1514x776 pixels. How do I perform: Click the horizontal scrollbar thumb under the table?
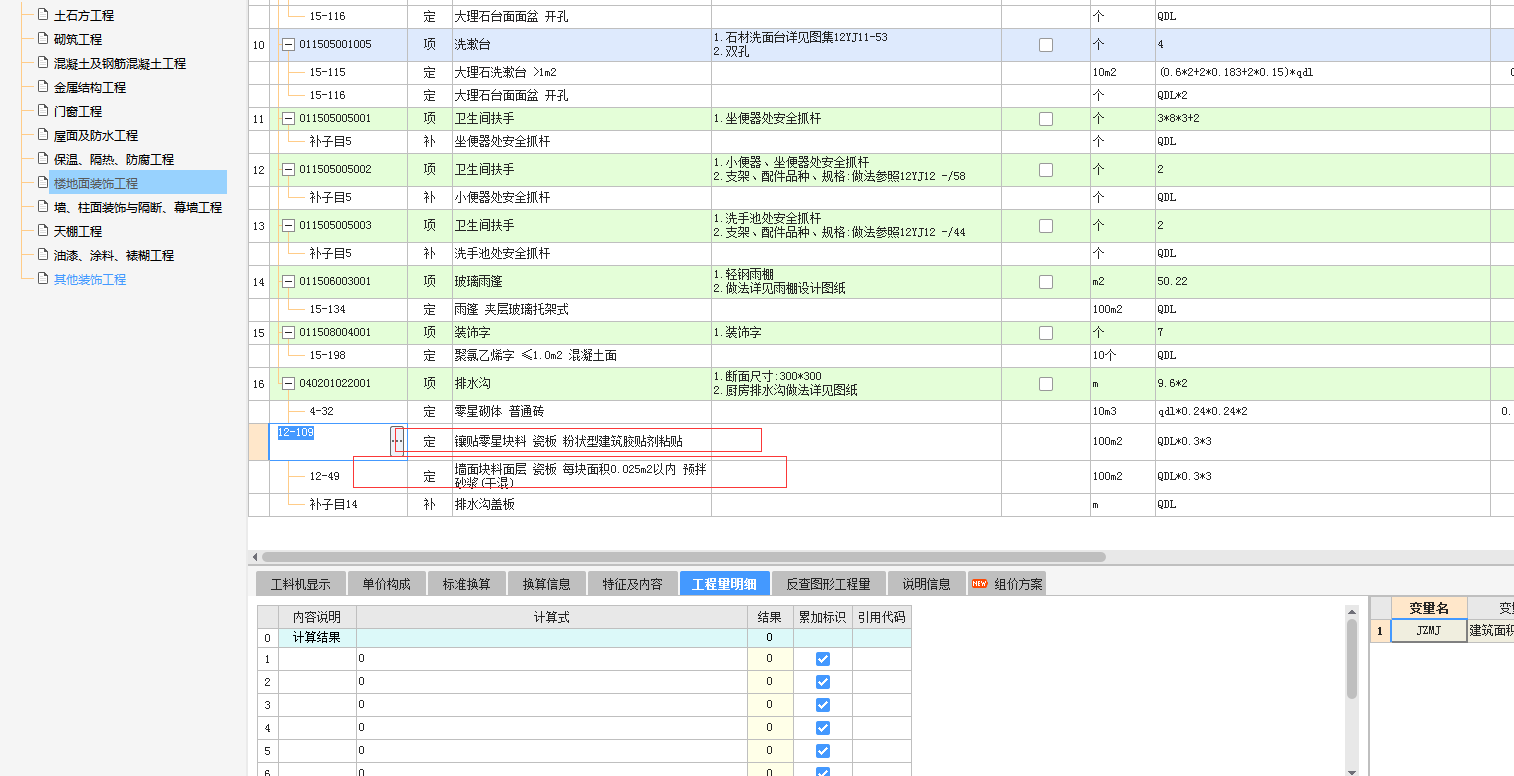click(x=684, y=557)
